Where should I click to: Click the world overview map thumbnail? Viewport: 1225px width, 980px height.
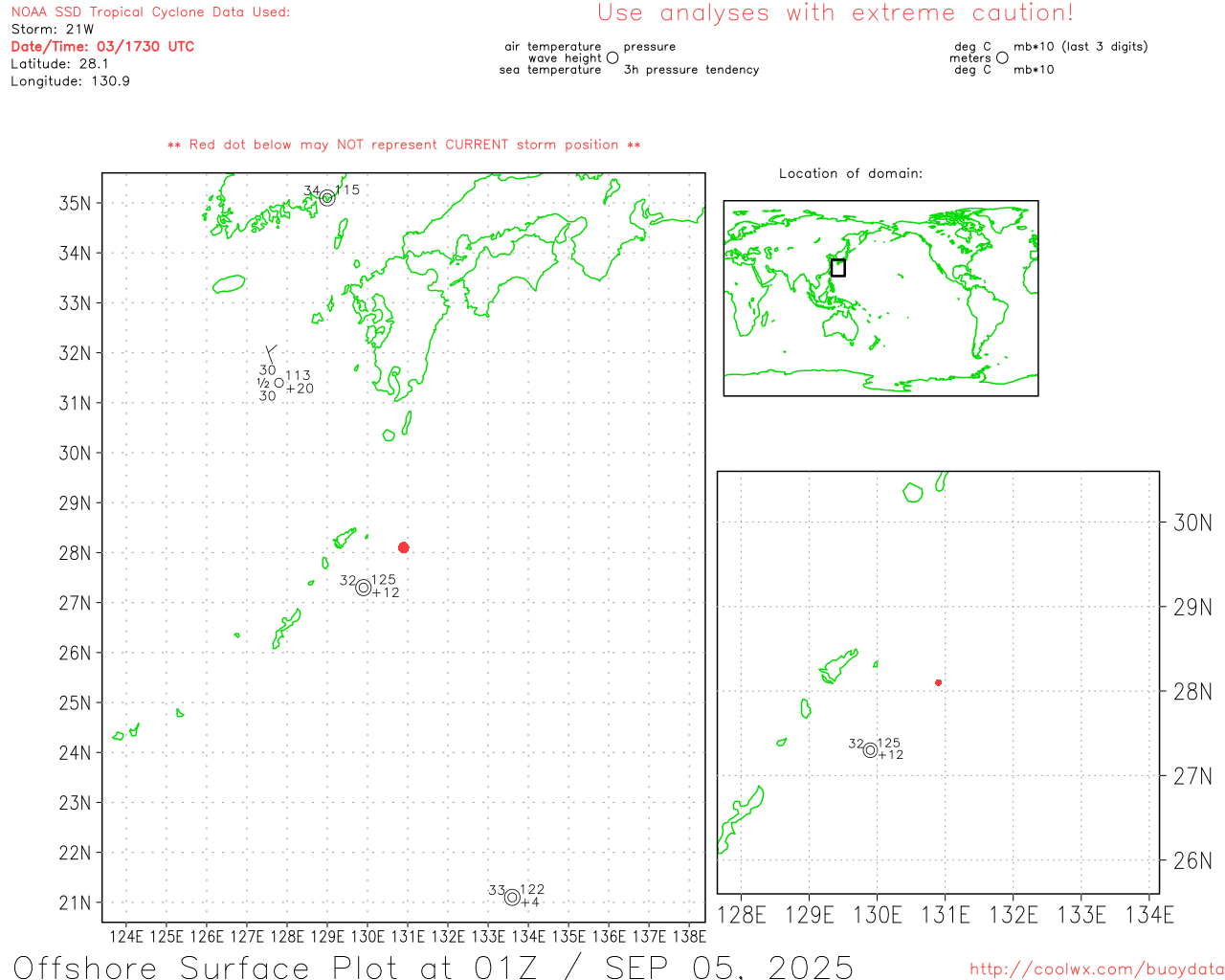(x=880, y=299)
